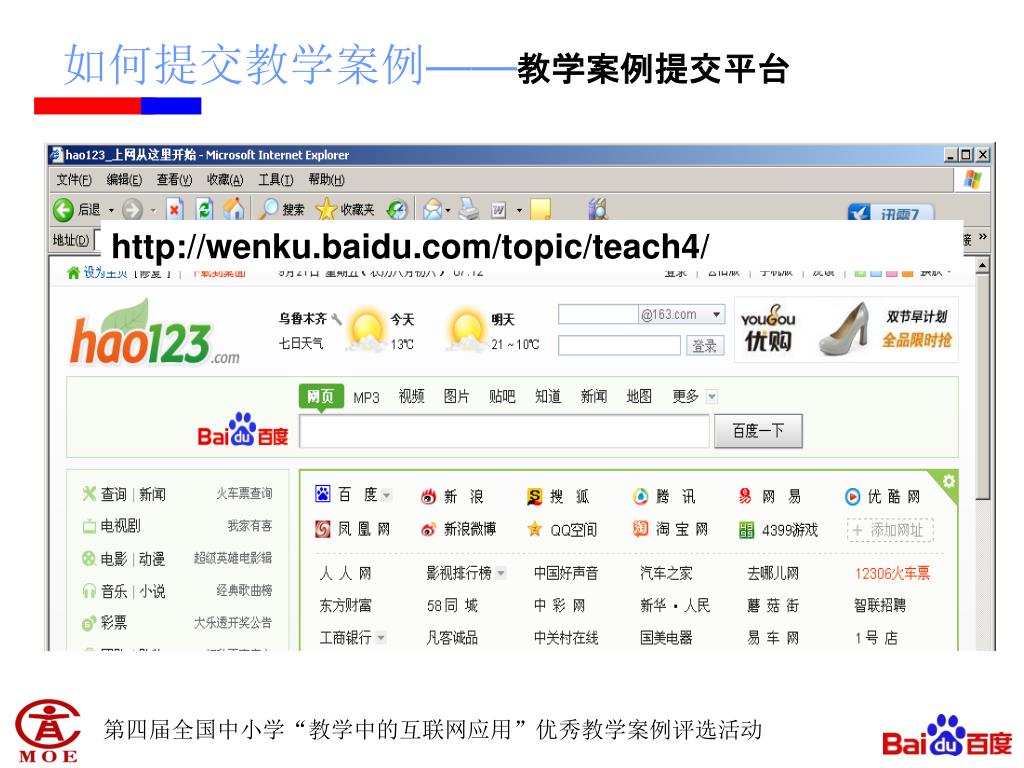Screen dimensions: 1024x768
Task: Open 搜狐 site link
Action: pos(558,496)
